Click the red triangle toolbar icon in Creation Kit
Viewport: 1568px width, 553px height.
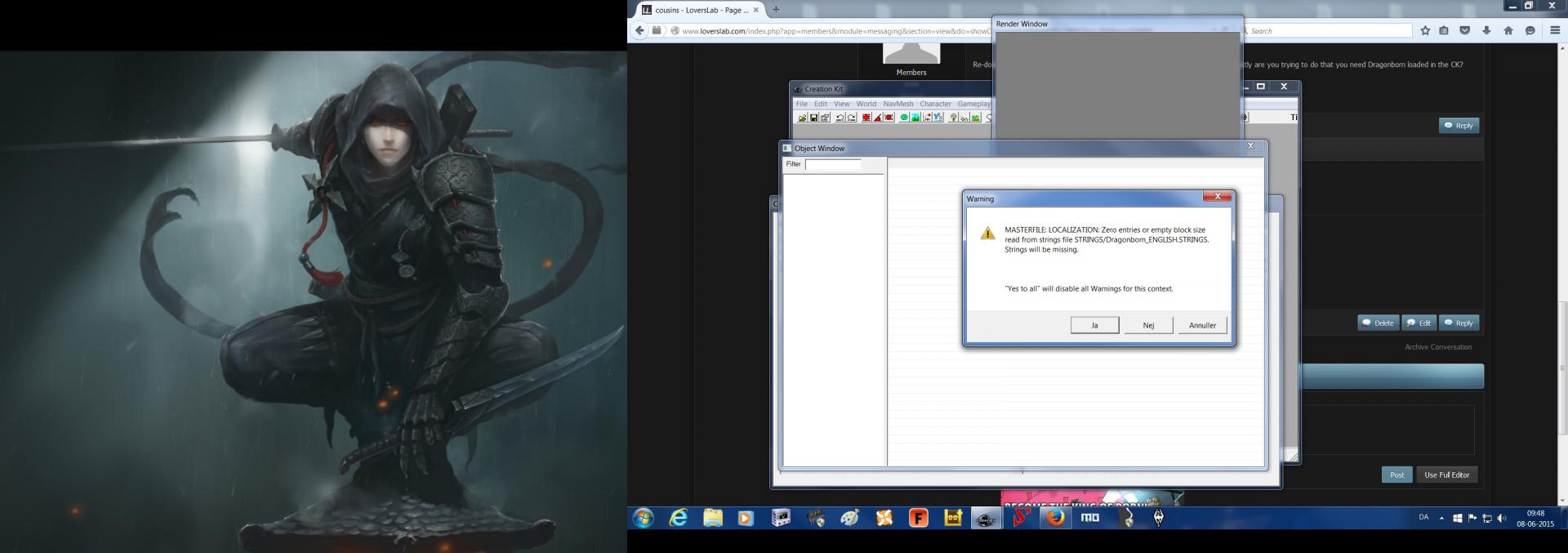pyautogui.click(x=877, y=118)
